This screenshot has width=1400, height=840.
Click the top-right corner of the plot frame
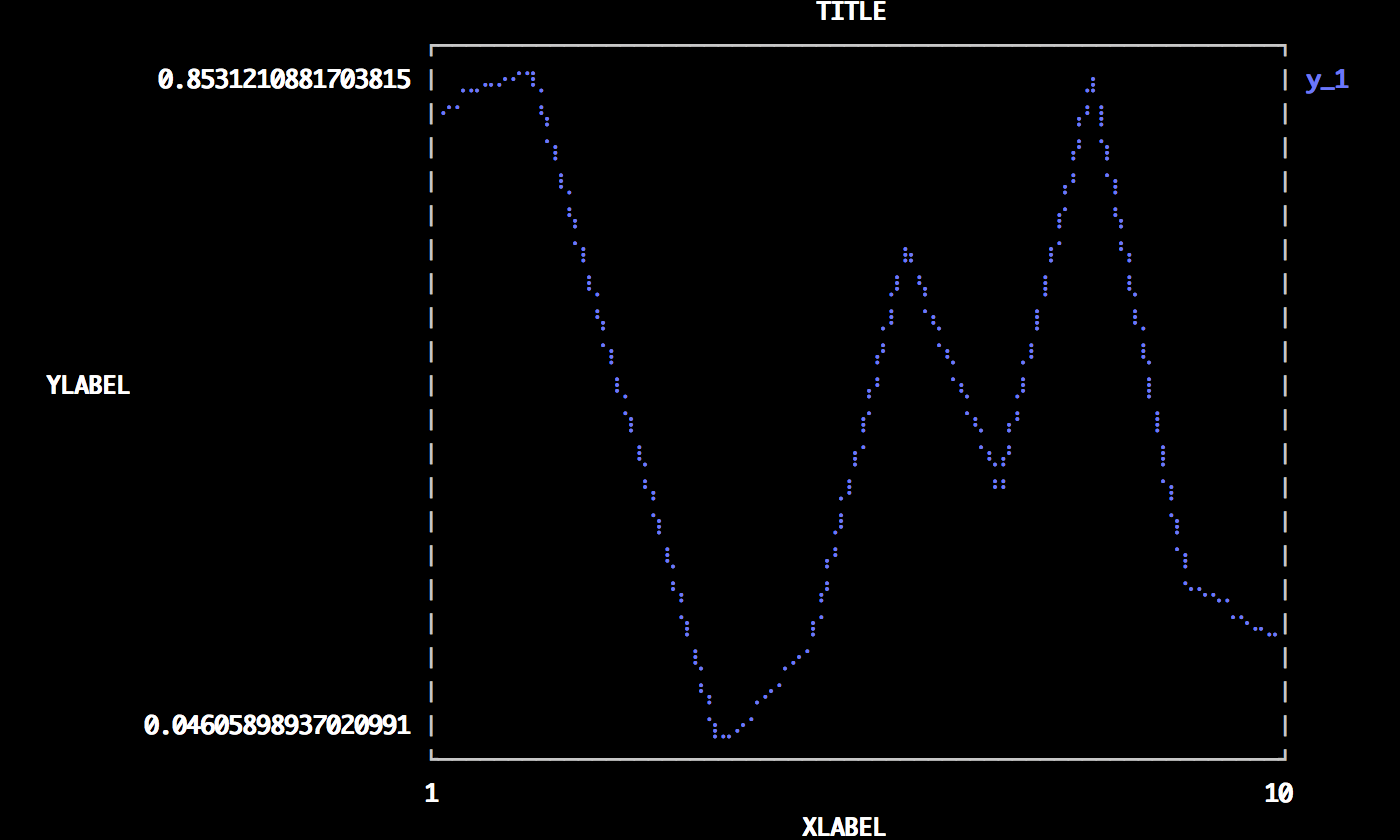pyautogui.click(x=1285, y=46)
